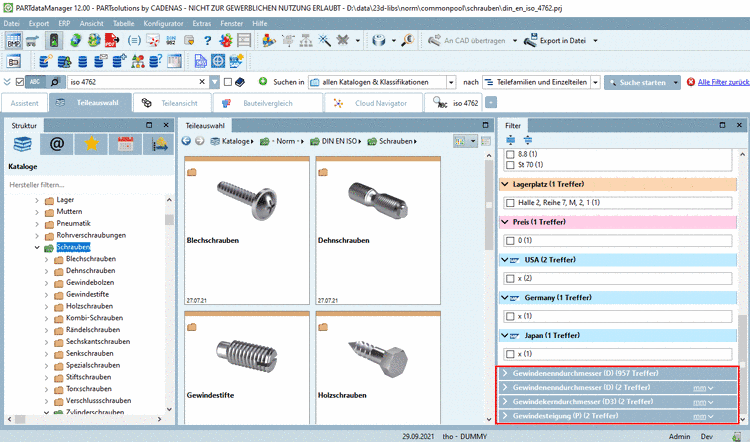
Task: Click the blue back arrow in Teileauswahl
Action: [x=186, y=142]
